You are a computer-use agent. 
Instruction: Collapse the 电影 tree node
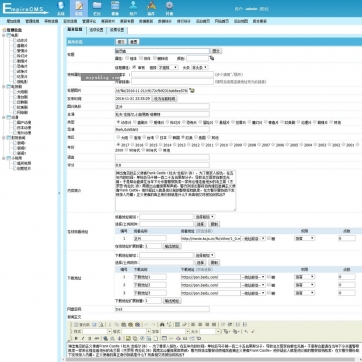[4, 35]
